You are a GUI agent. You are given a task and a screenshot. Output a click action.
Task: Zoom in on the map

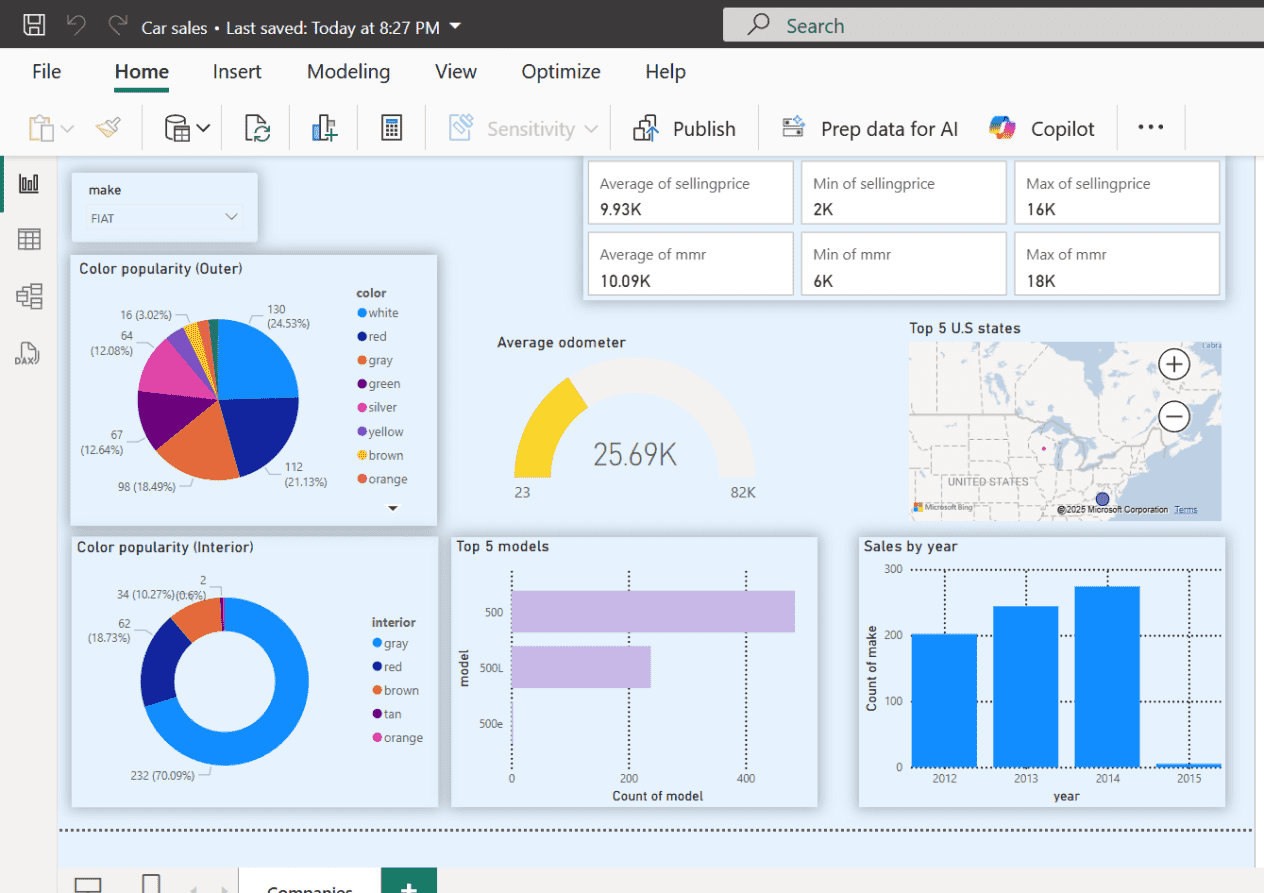[1174, 364]
